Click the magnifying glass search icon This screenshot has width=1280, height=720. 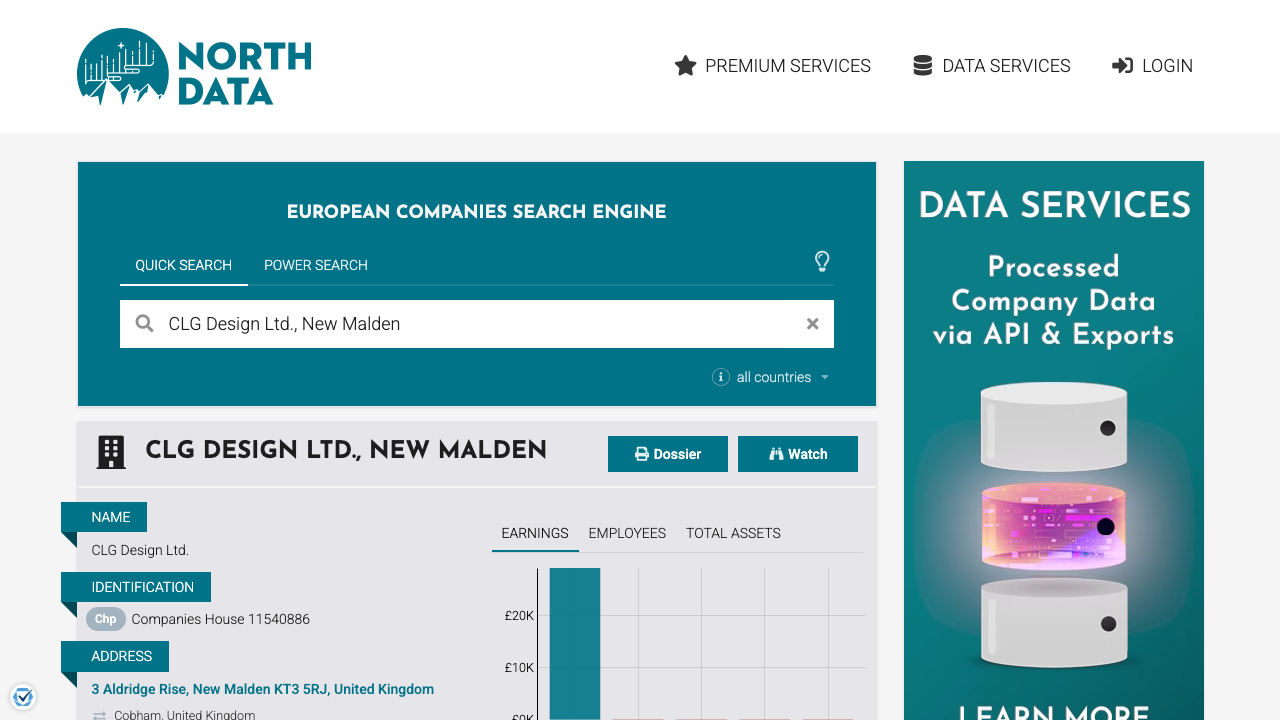tap(145, 324)
